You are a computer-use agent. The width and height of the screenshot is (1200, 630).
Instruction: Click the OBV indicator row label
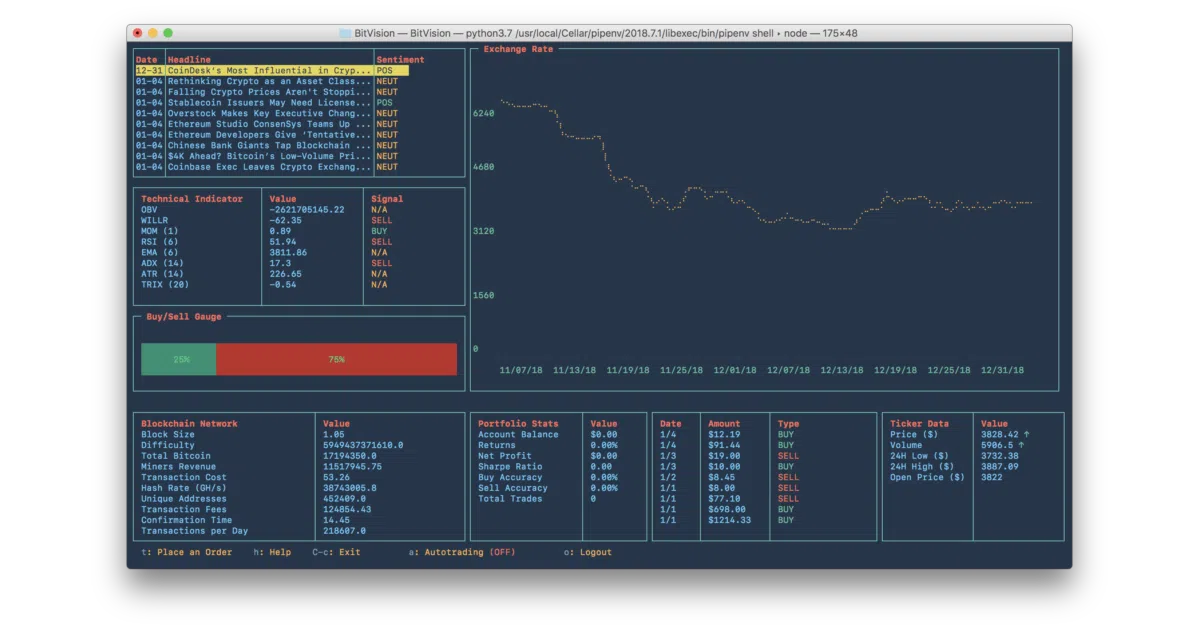pyautogui.click(x=149, y=210)
